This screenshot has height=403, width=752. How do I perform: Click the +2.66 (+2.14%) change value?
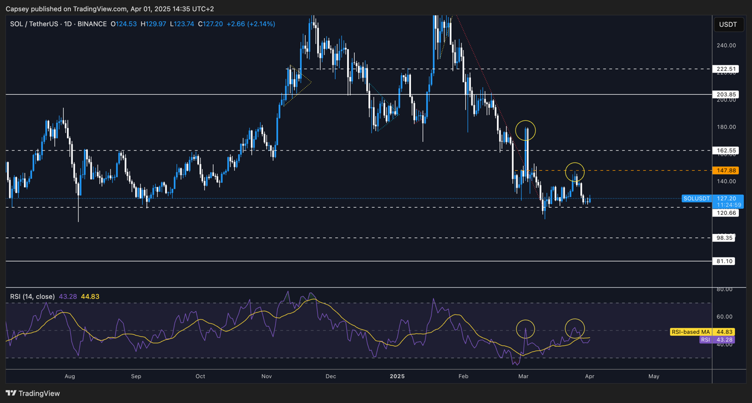[x=250, y=24]
